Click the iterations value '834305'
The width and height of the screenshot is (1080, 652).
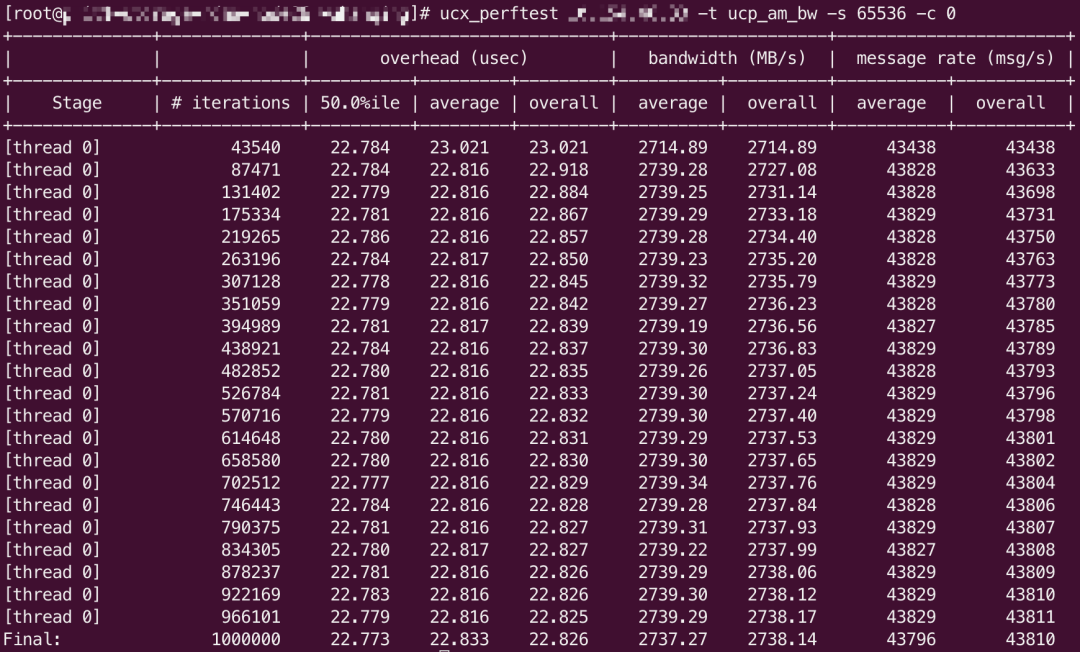(251, 550)
